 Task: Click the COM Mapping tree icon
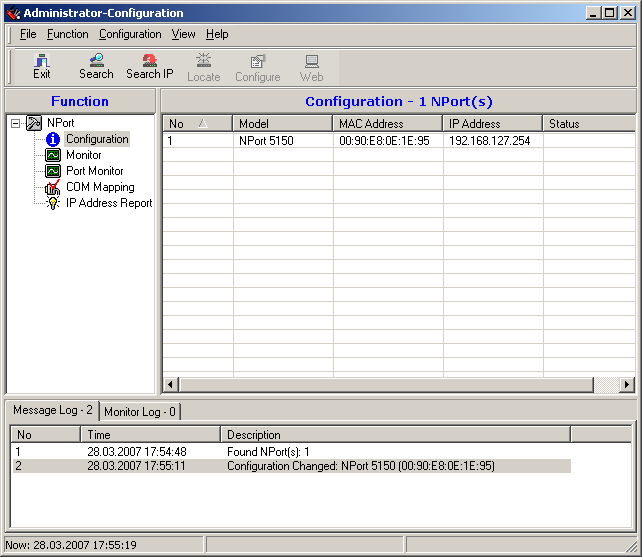pos(53,187)
